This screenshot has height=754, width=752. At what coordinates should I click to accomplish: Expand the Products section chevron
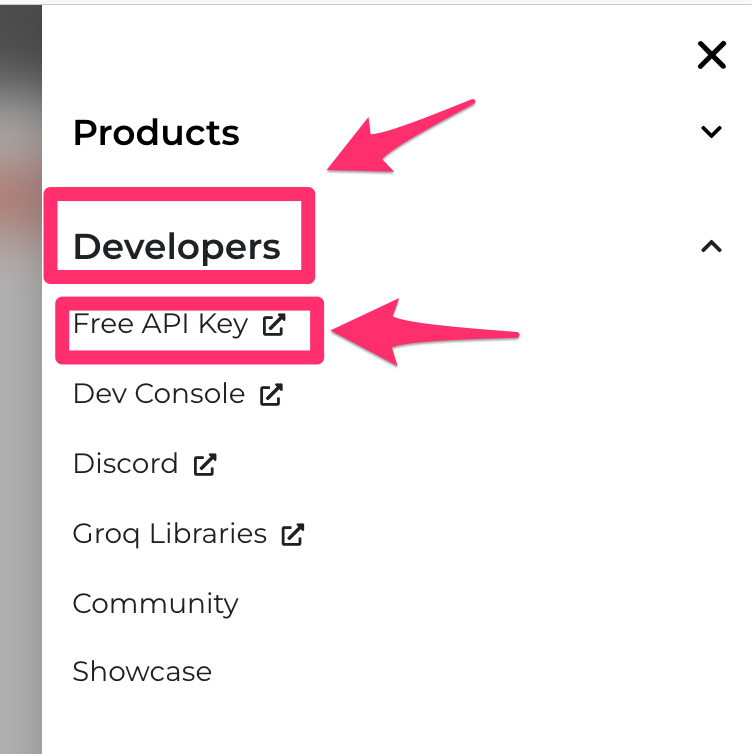pos(711,131)
